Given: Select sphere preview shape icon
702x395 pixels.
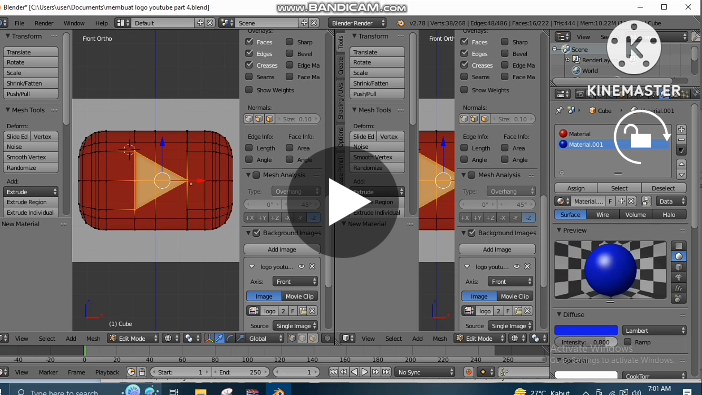Looking at the screenshot, I should tap(679, 256).
